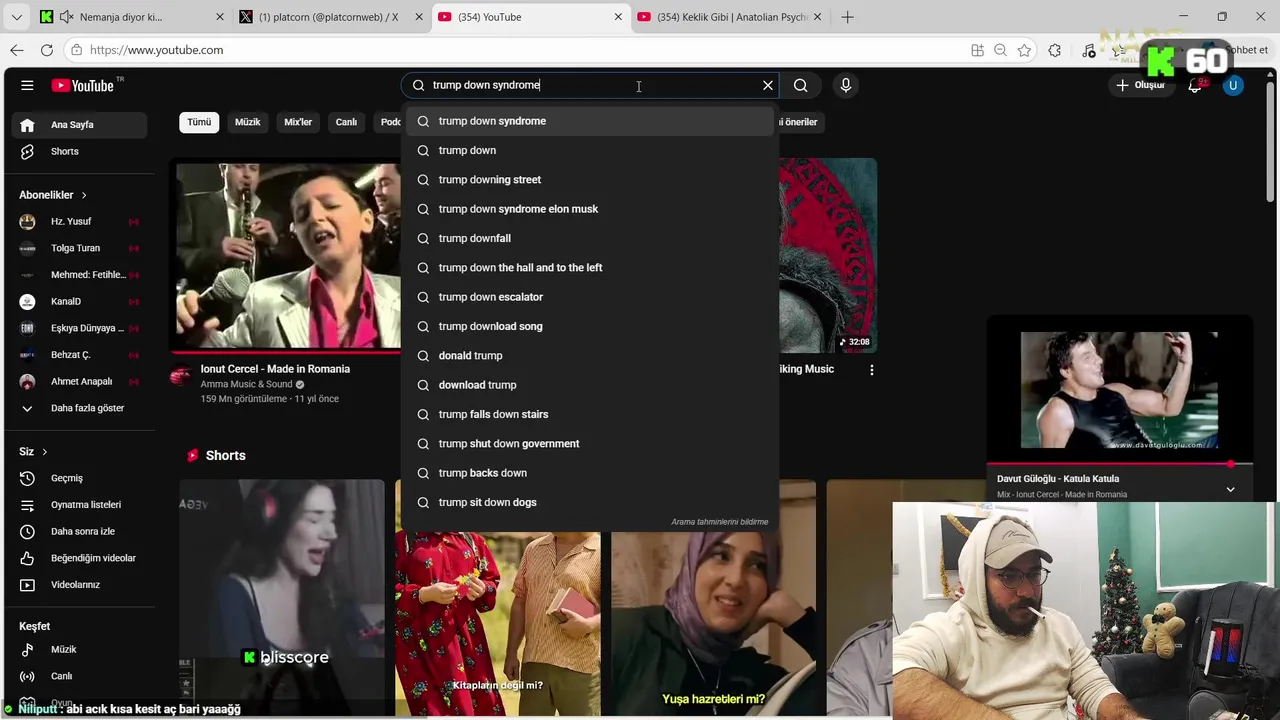Close the active (354) YouTube tab
Viewport: 1280px width, 720px height.
point(618,17)
